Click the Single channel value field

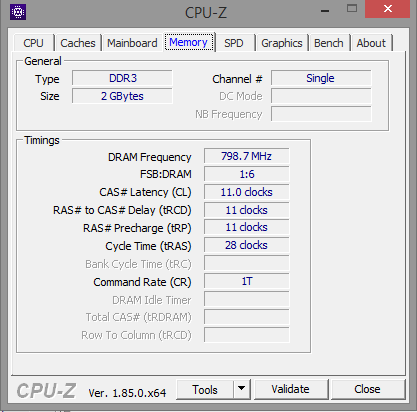point(321,78)
